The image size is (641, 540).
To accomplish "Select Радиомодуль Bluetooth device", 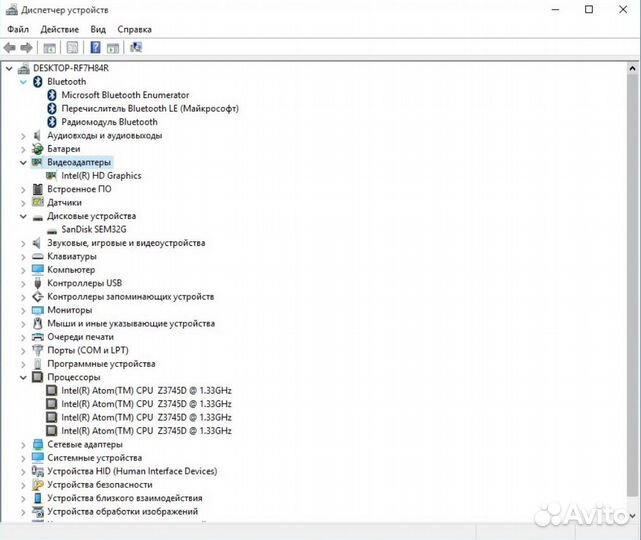I will click(109, 122).
